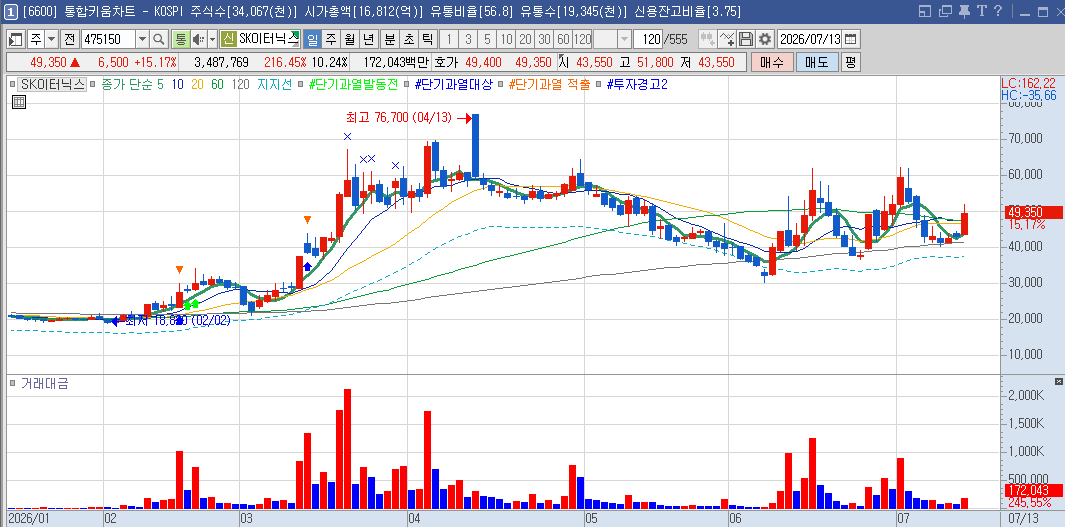Open stock code 475150 dropdown arrow
The image size is (1065, 527).
143,39
